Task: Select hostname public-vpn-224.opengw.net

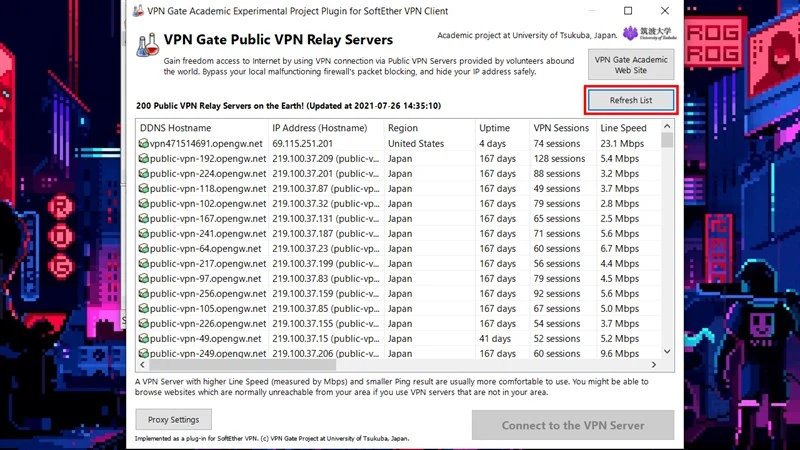Action: pos(208,173)
